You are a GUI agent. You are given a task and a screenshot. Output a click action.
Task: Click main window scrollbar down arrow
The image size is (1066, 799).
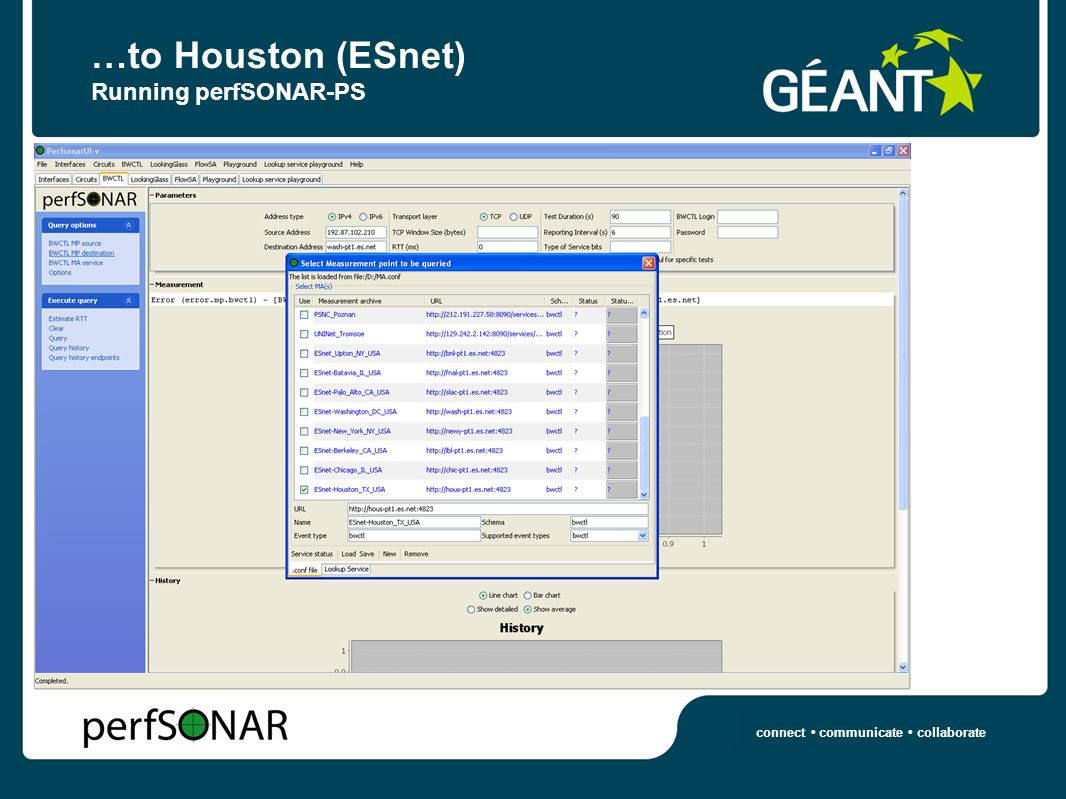coord(903,667)
